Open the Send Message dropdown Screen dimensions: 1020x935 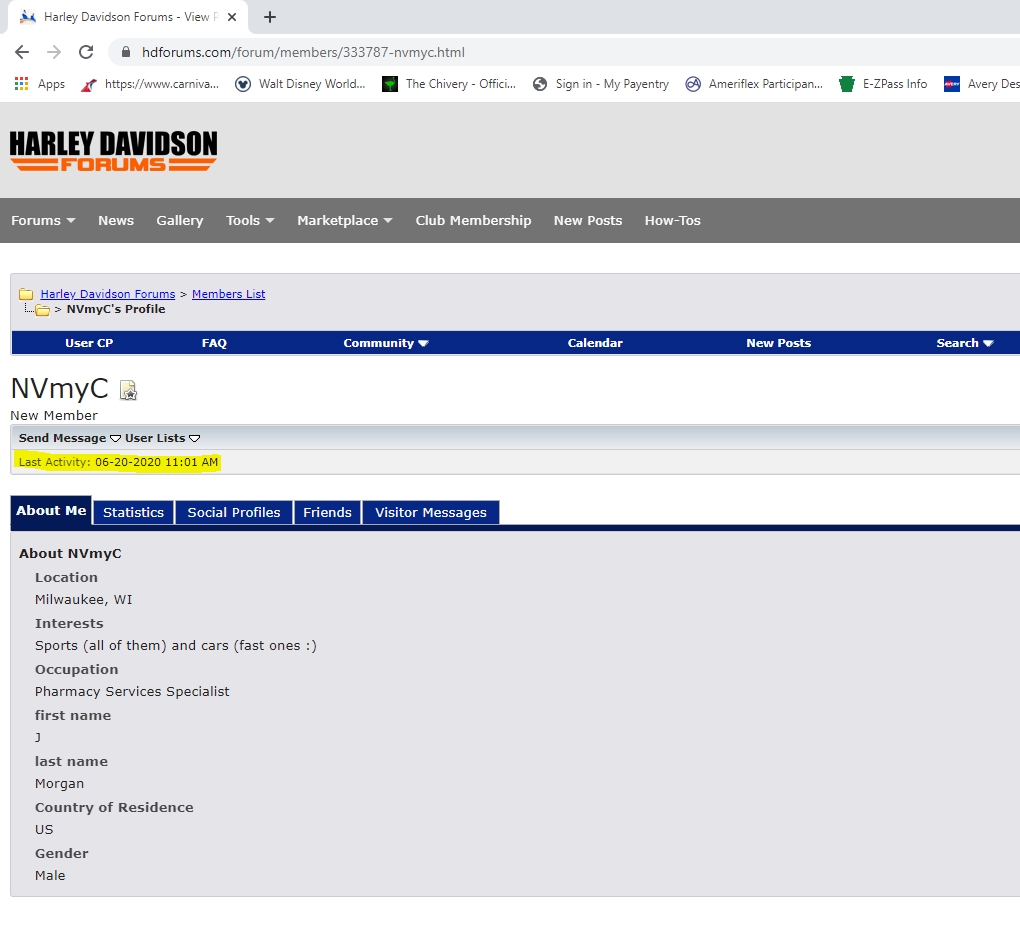tap(69, 438)
